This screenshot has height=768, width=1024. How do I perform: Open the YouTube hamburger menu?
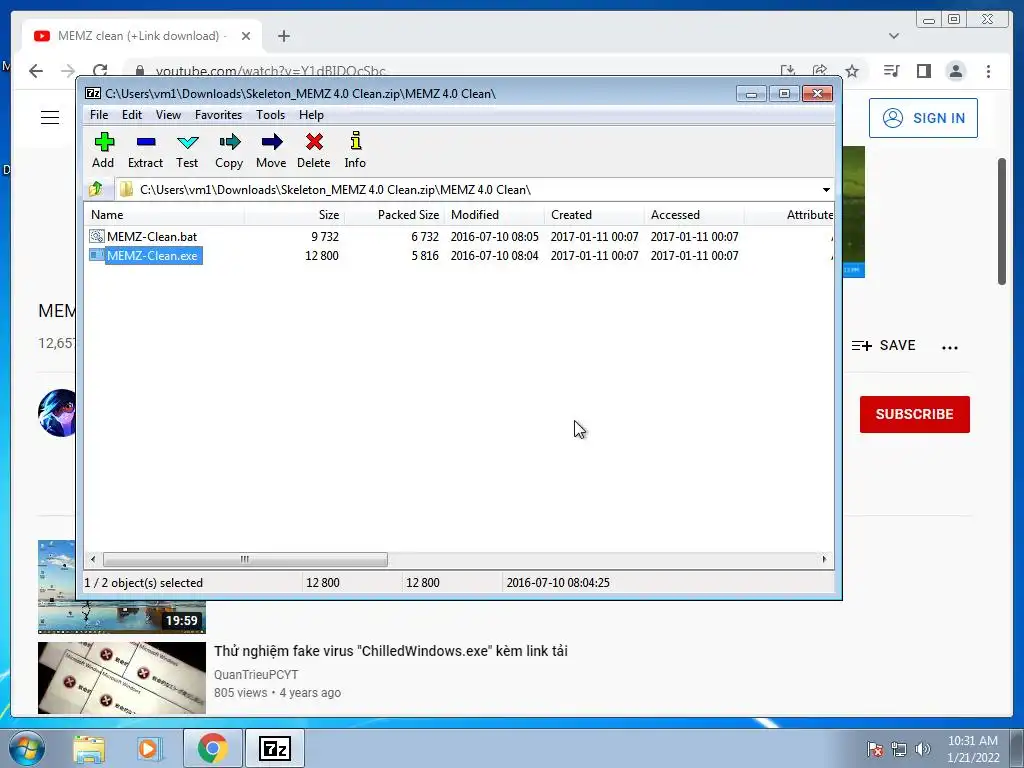(50, 118)
